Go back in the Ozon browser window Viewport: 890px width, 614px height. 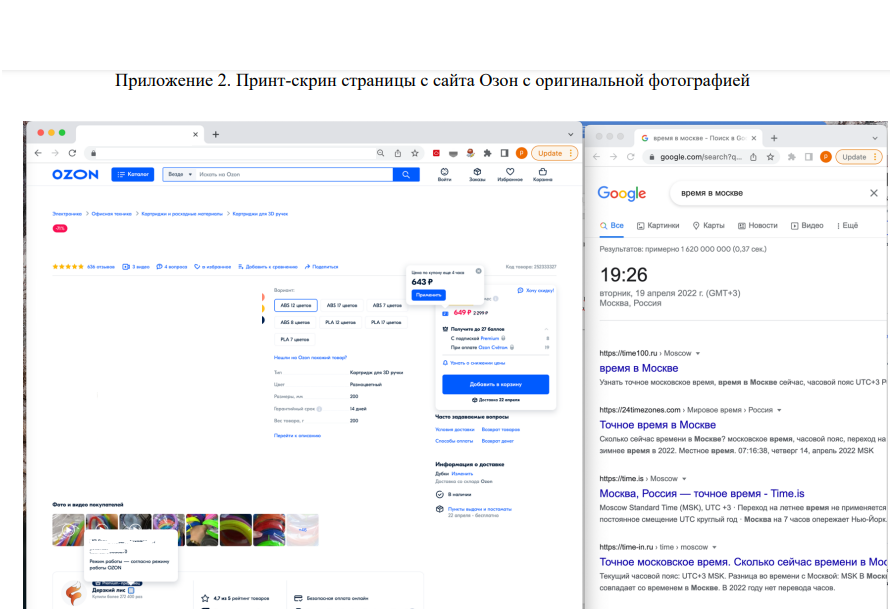click(38, 153)
